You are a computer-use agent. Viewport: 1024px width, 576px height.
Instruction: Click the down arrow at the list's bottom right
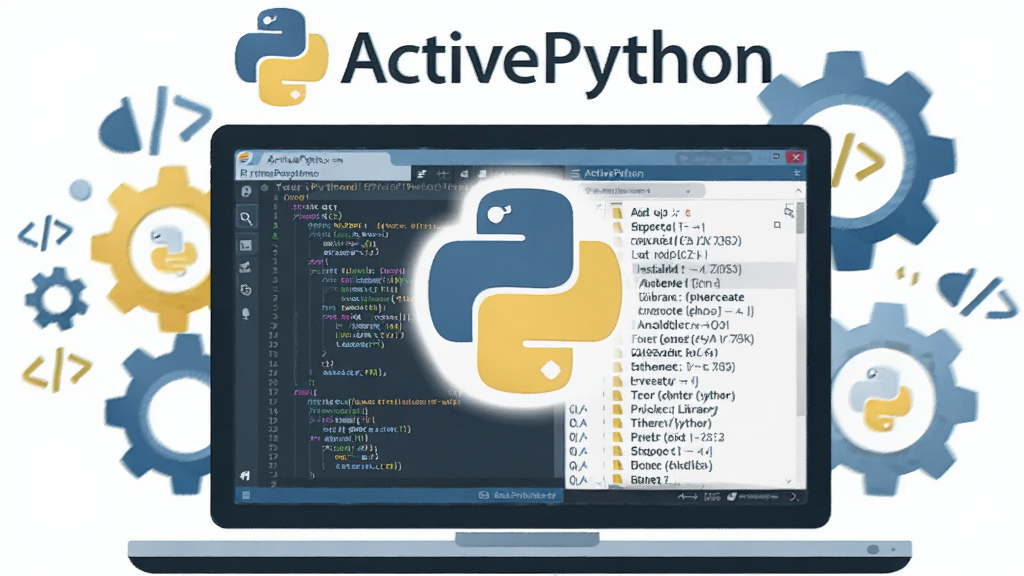pyautogui.click(x=789, y=481)
